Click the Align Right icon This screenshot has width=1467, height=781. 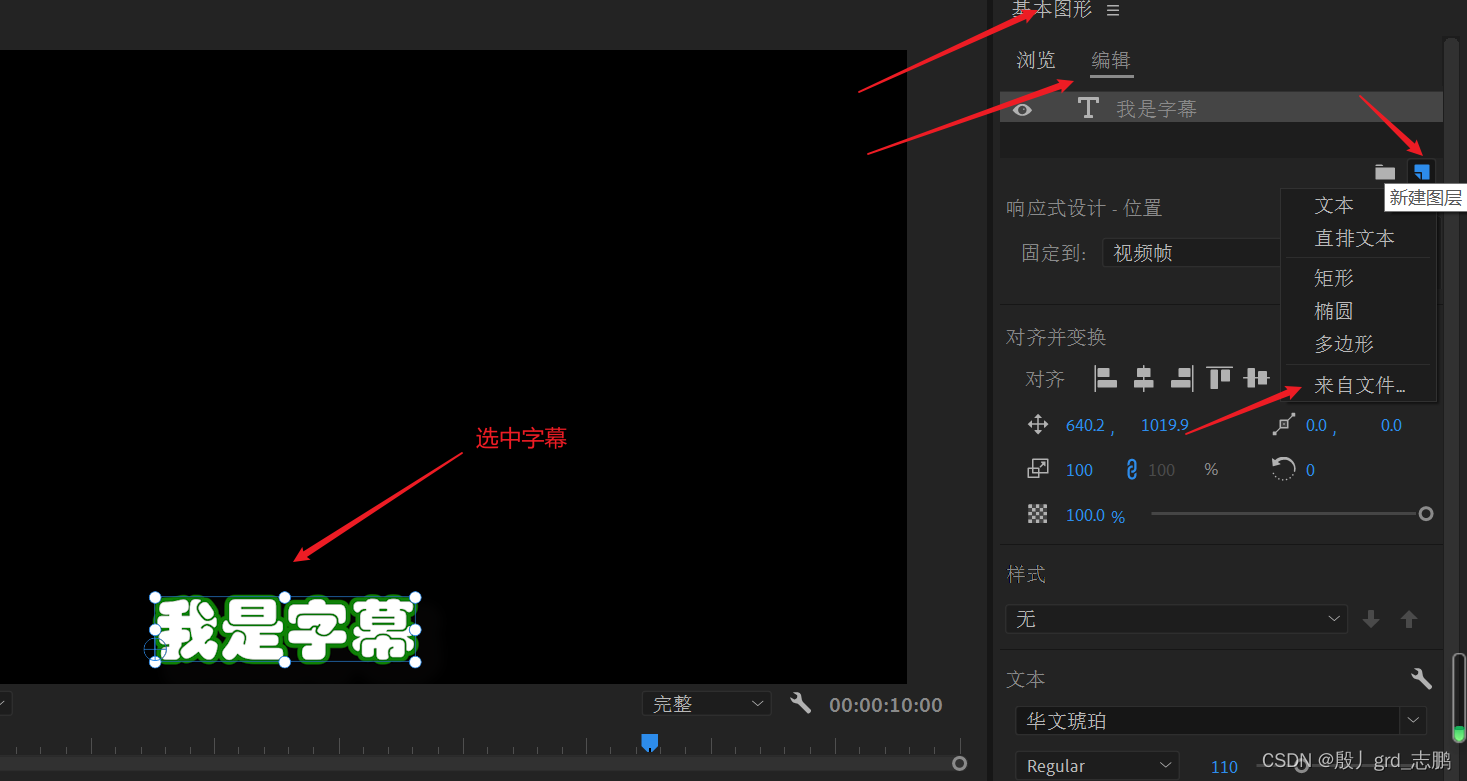(1182, 378)
